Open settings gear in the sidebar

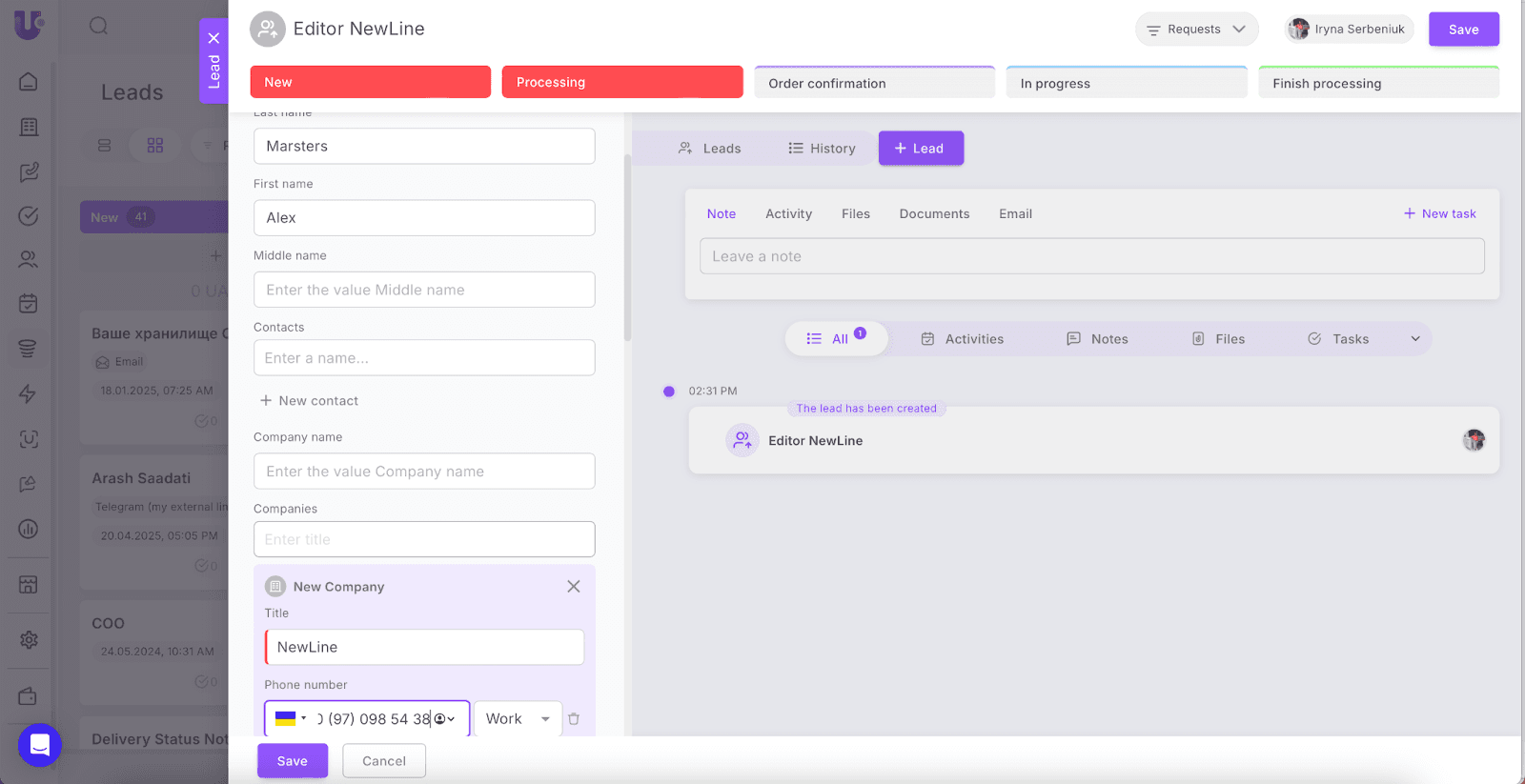[x=29, y=639]
